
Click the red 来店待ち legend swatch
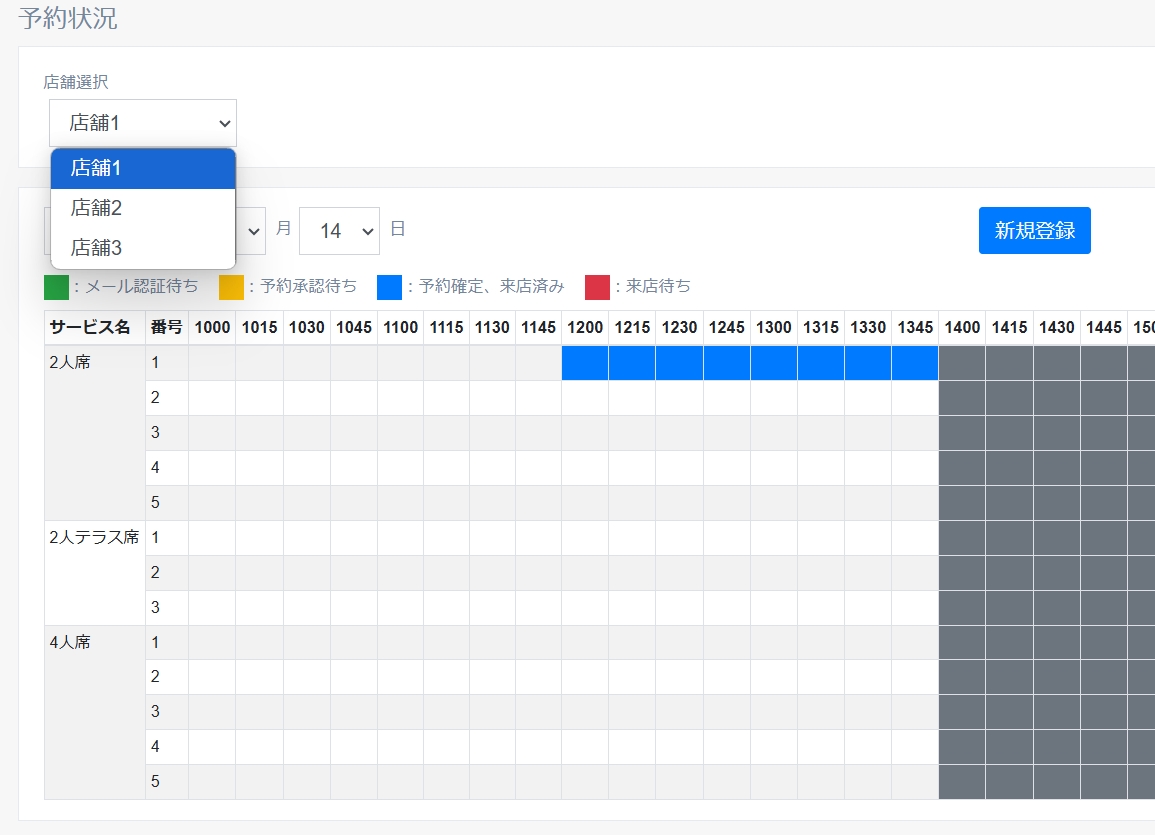pyautogui.click(x=597, y=287)
